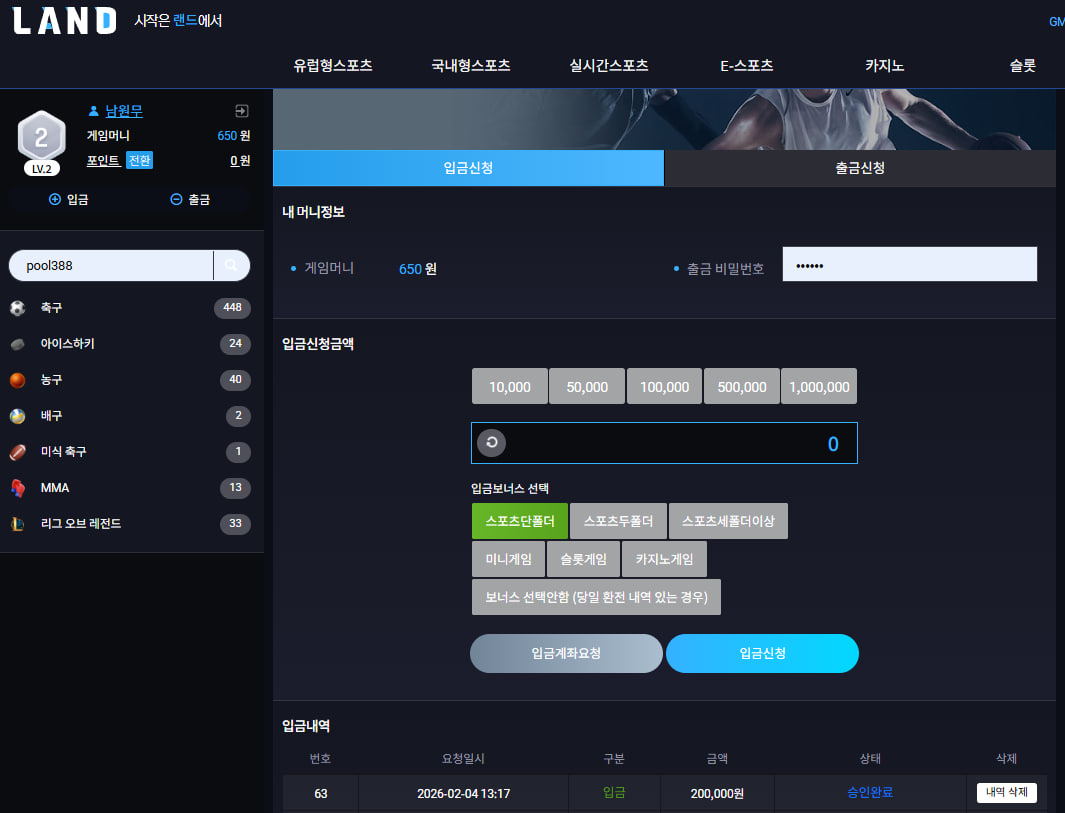The width and height of the screenshot is (1065, 813).
Task: Click the 출금 minus icon link
Action: click(189, 200)
